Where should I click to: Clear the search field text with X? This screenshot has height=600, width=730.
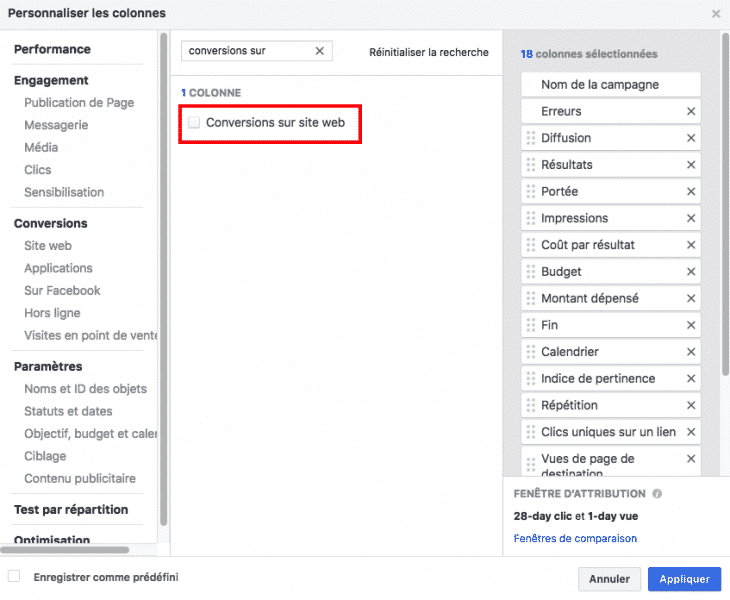pos(320,51)
